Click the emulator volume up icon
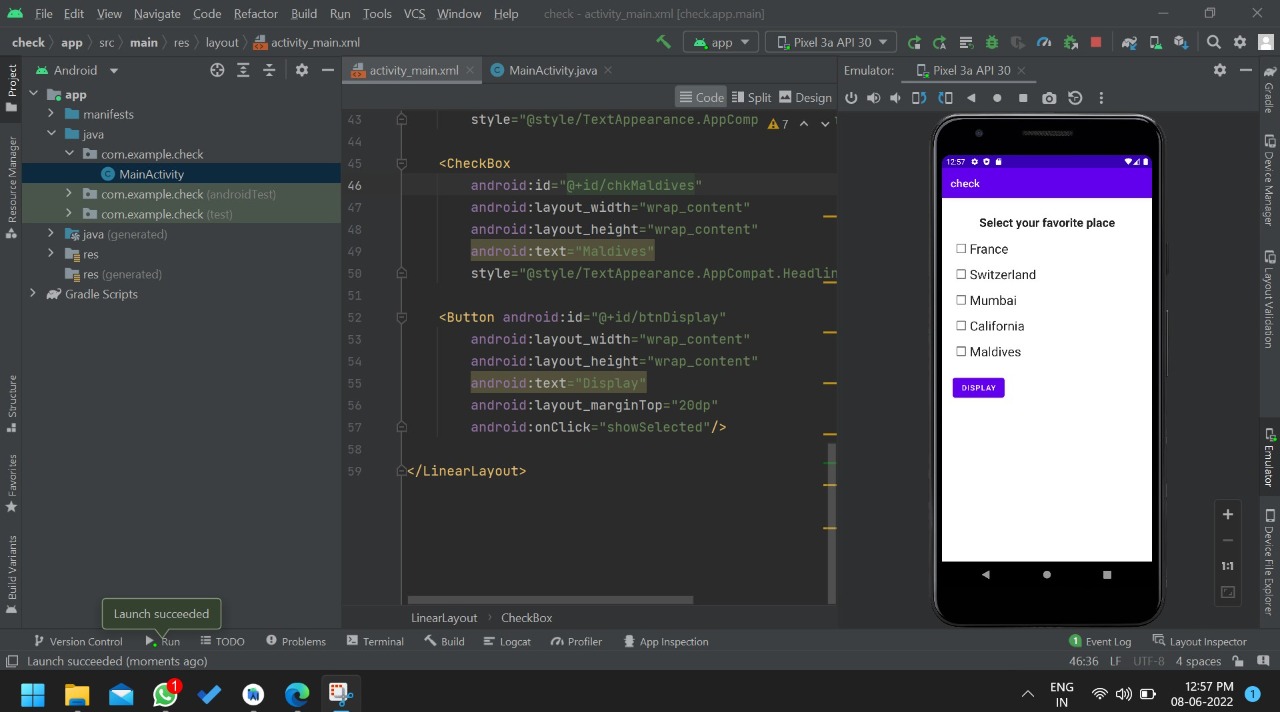Viewport: 1280px width, 712px height. 873,98
